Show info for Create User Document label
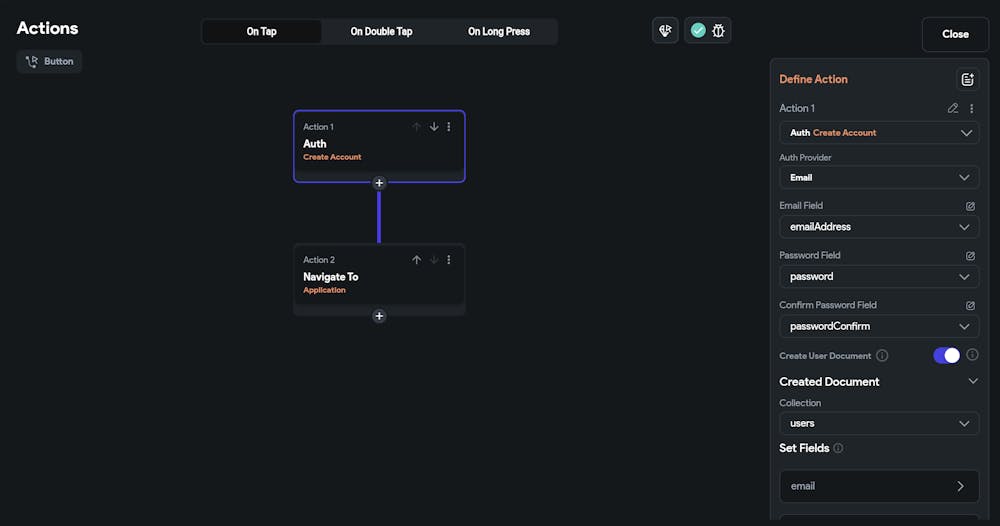This screenshot has height=526, width=1000. (x=882, y=356)
